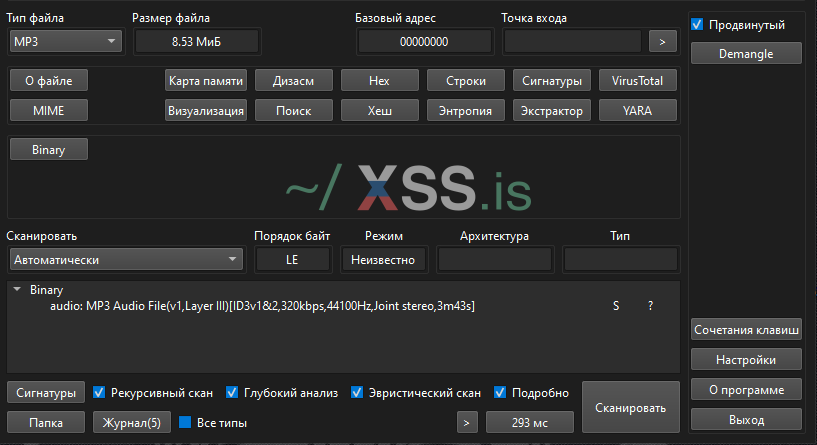Click the S link in result row
Viewport: 817px width, 445px height.
[616, 306]
